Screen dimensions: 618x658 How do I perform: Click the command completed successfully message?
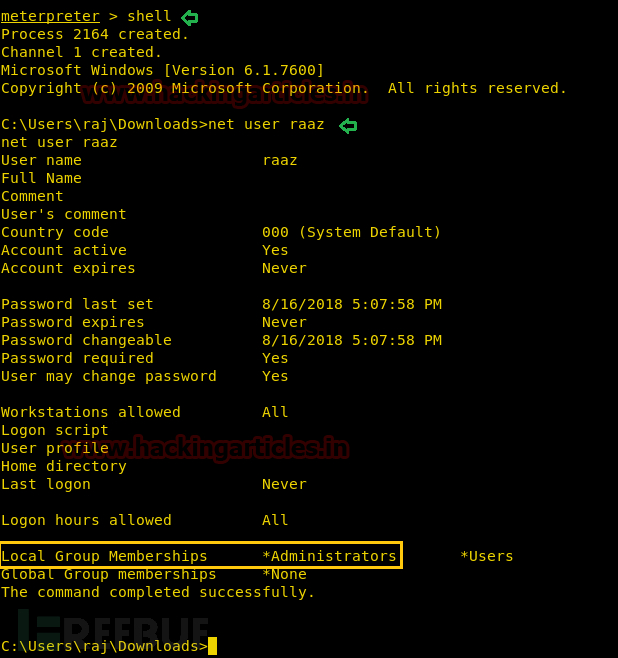pyautogui.click(x=158, y=592)
